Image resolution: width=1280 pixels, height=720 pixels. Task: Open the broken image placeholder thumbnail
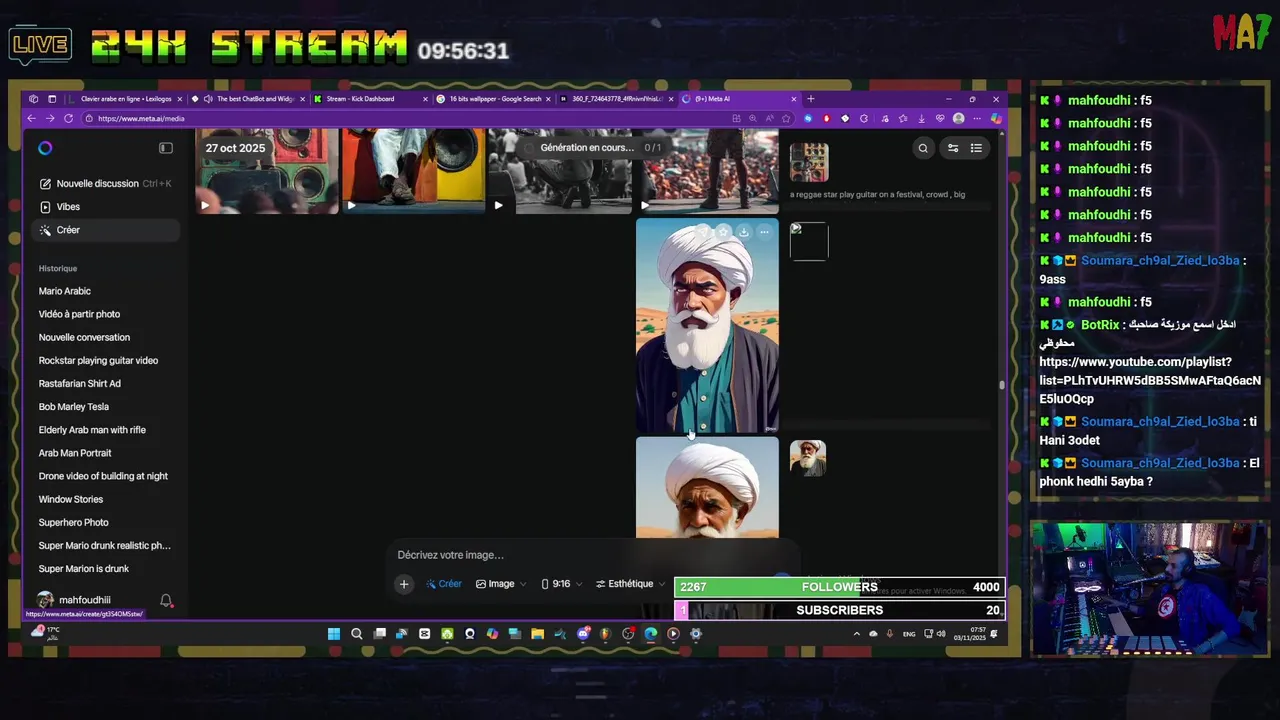click(809, 241)
